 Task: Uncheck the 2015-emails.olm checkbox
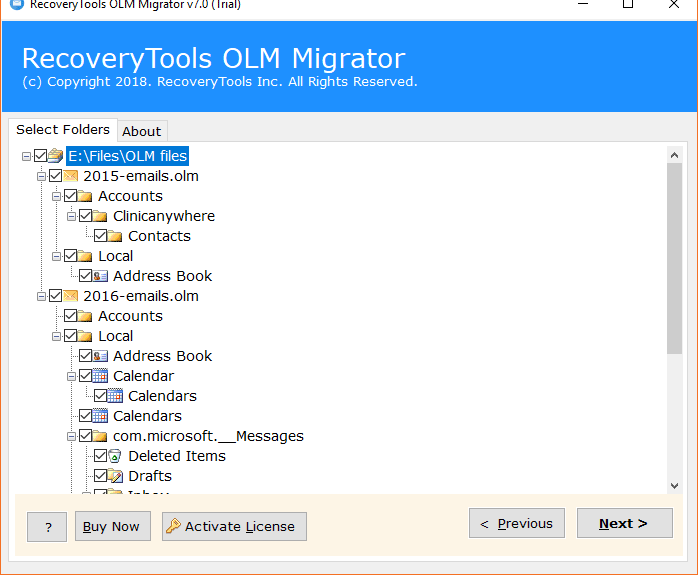55,176
